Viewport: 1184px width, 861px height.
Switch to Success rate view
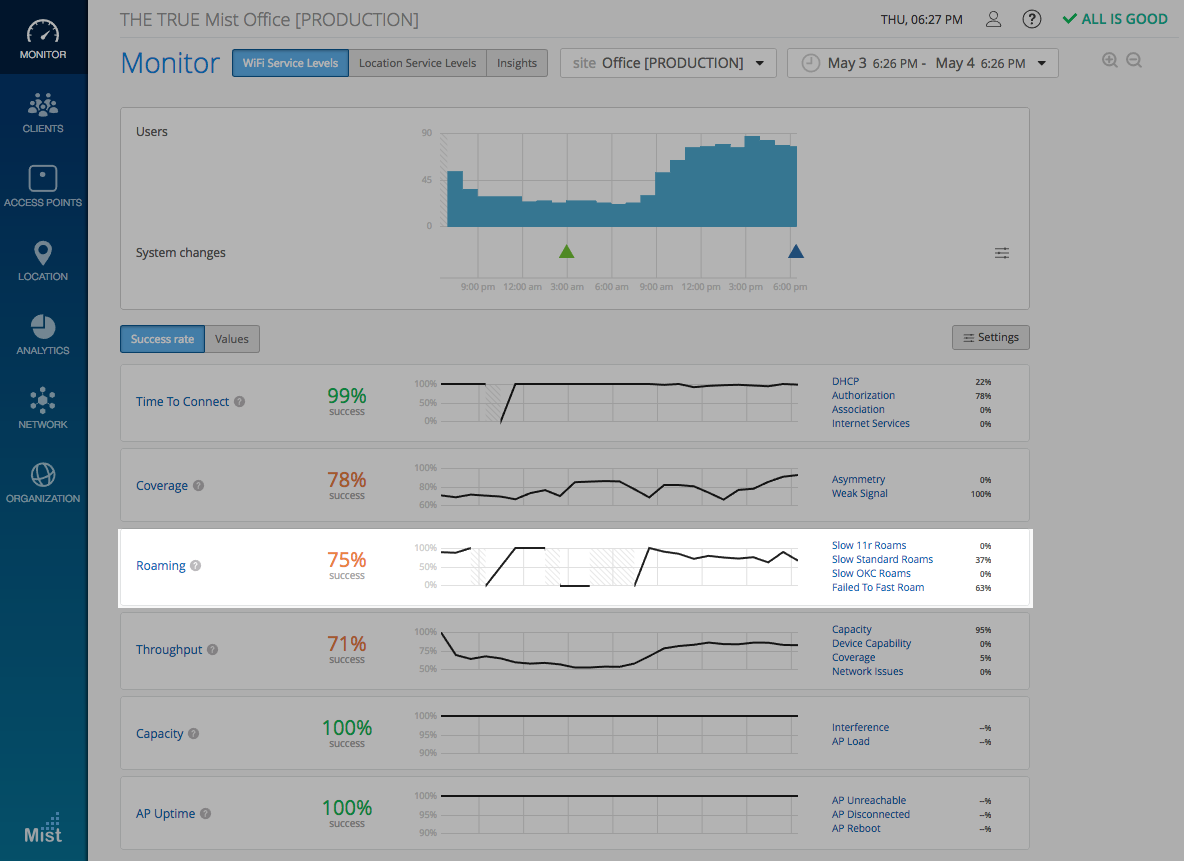pyautogui.click(x=162, y=339)
